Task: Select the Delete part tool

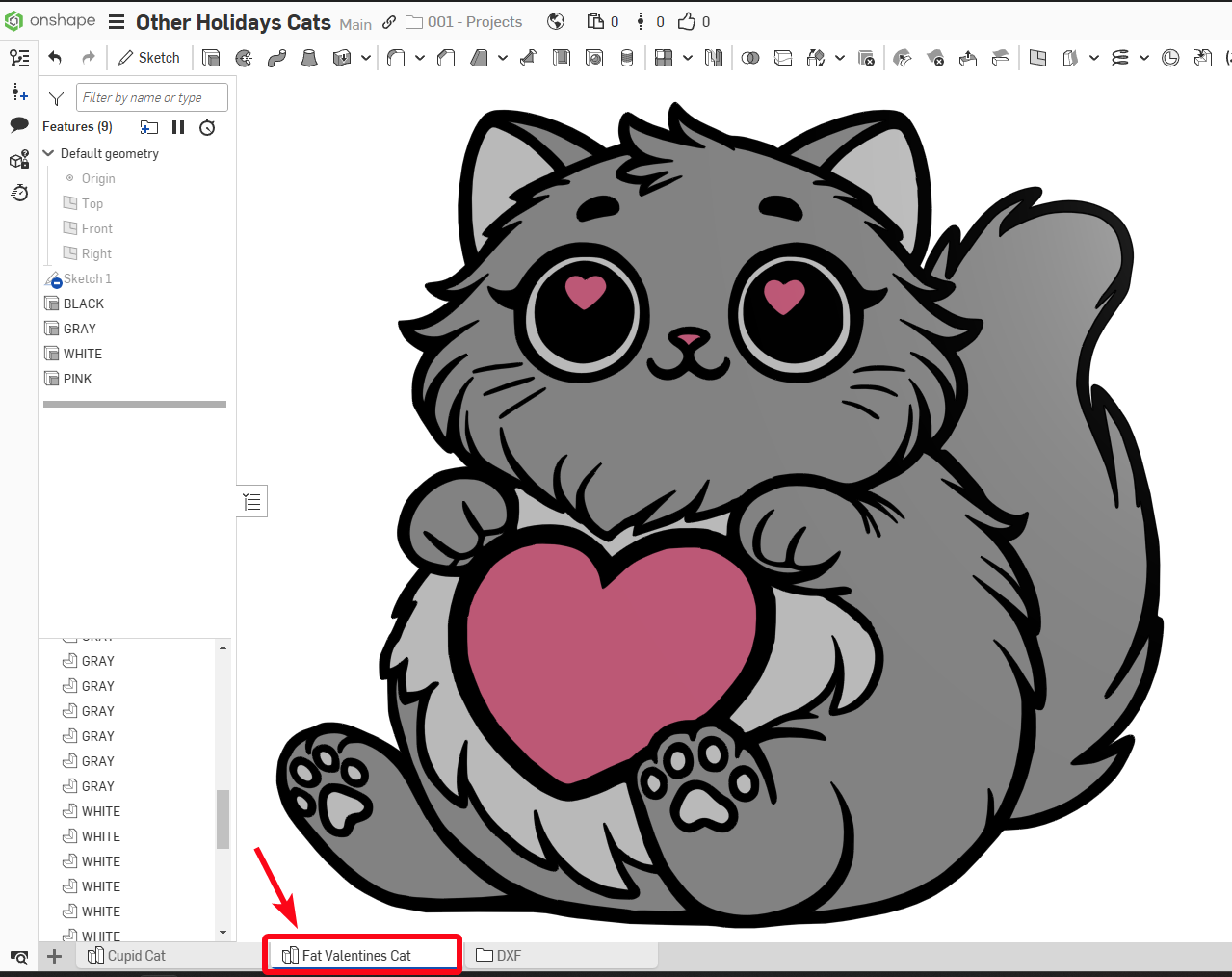Action: pyautogui.click(x=866, y=58)
